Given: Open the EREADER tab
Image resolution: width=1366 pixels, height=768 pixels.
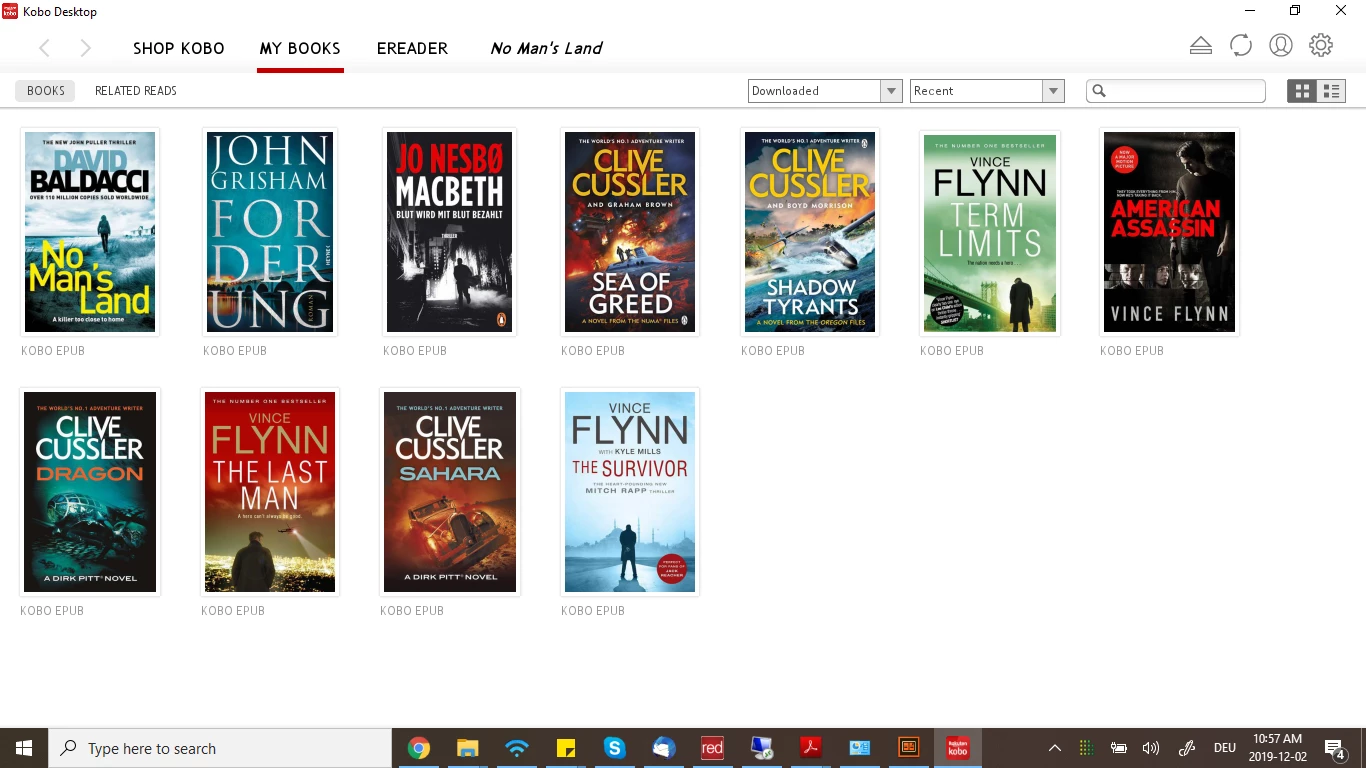Looking at the screenshot, I should pyautogui.click(x=412, y=48).
